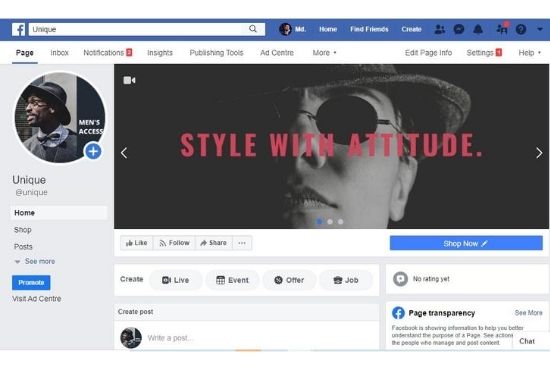Select Home in left sidebar
Viewport: 550px width, 370px height.
click(59, 213)
